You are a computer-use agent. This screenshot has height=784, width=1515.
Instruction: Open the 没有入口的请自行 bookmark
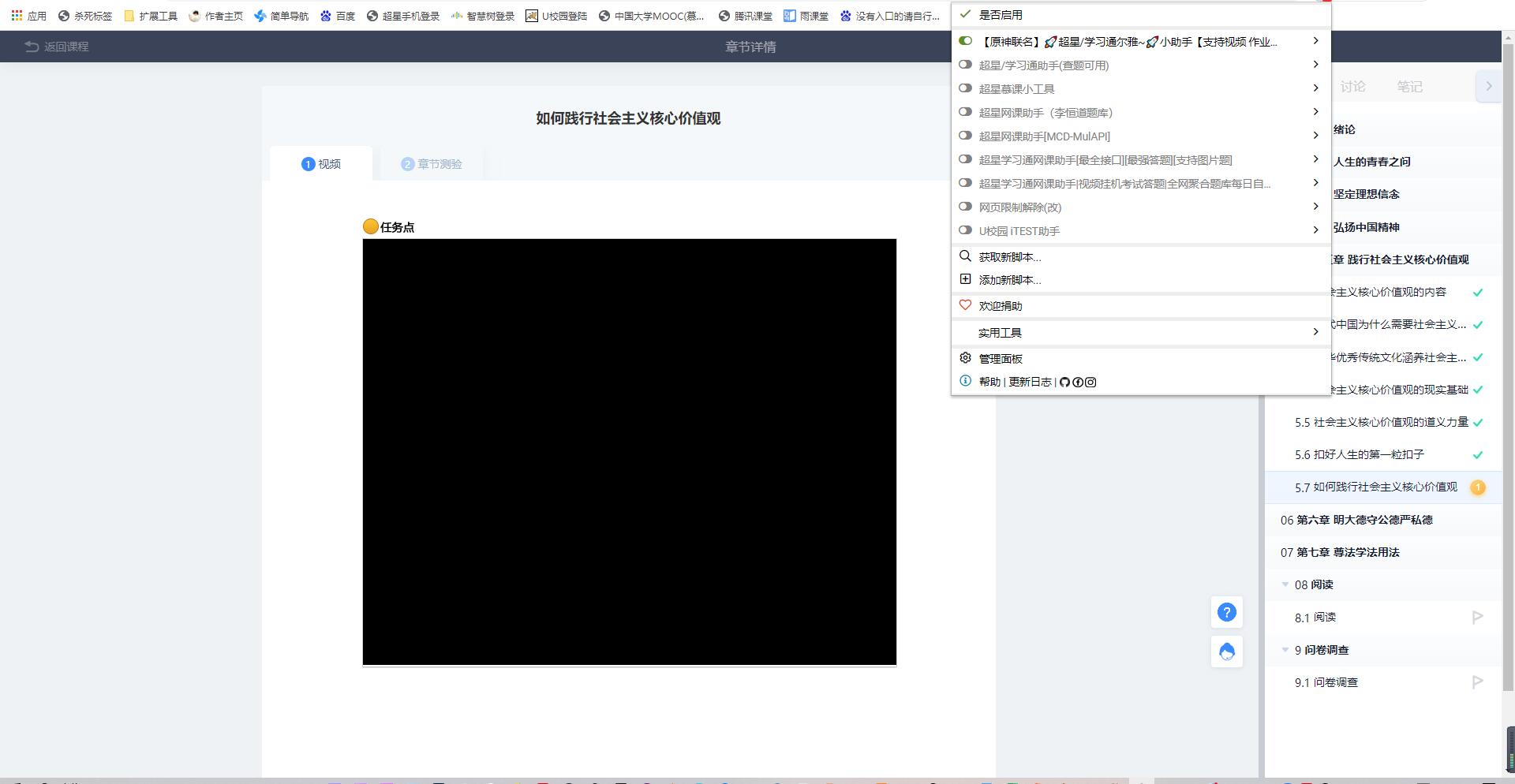(x=890, y=16)
